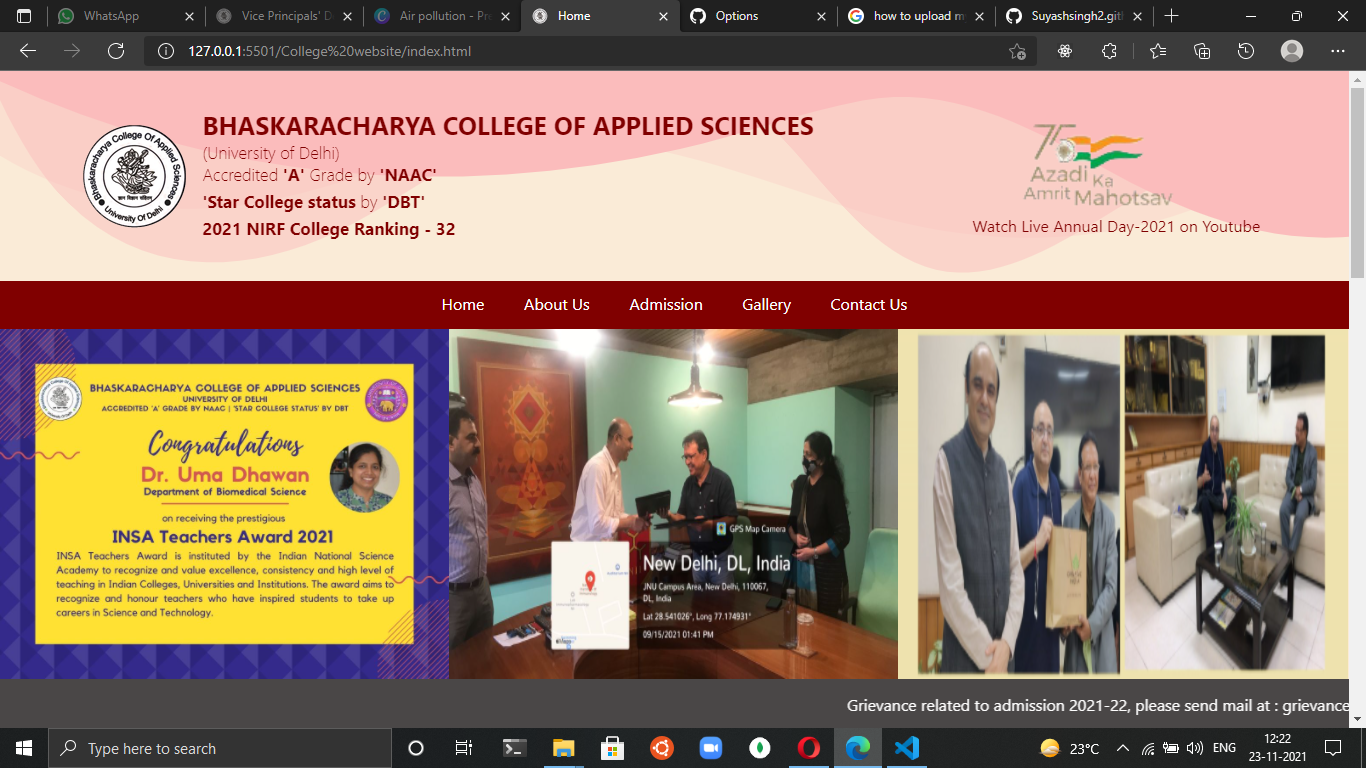Launch Visual Studio Code from taskbar
The height and width of the screenshot is (768, 1366).
point(906,747)
